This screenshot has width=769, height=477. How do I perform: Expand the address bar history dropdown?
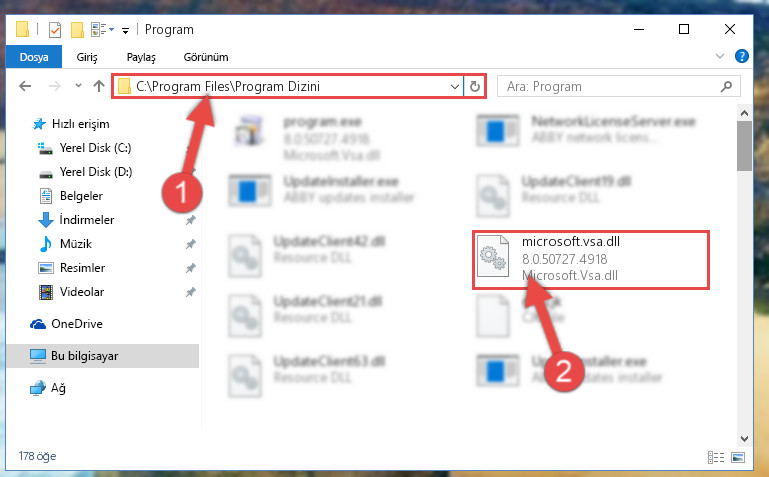[x=455, y=87]
